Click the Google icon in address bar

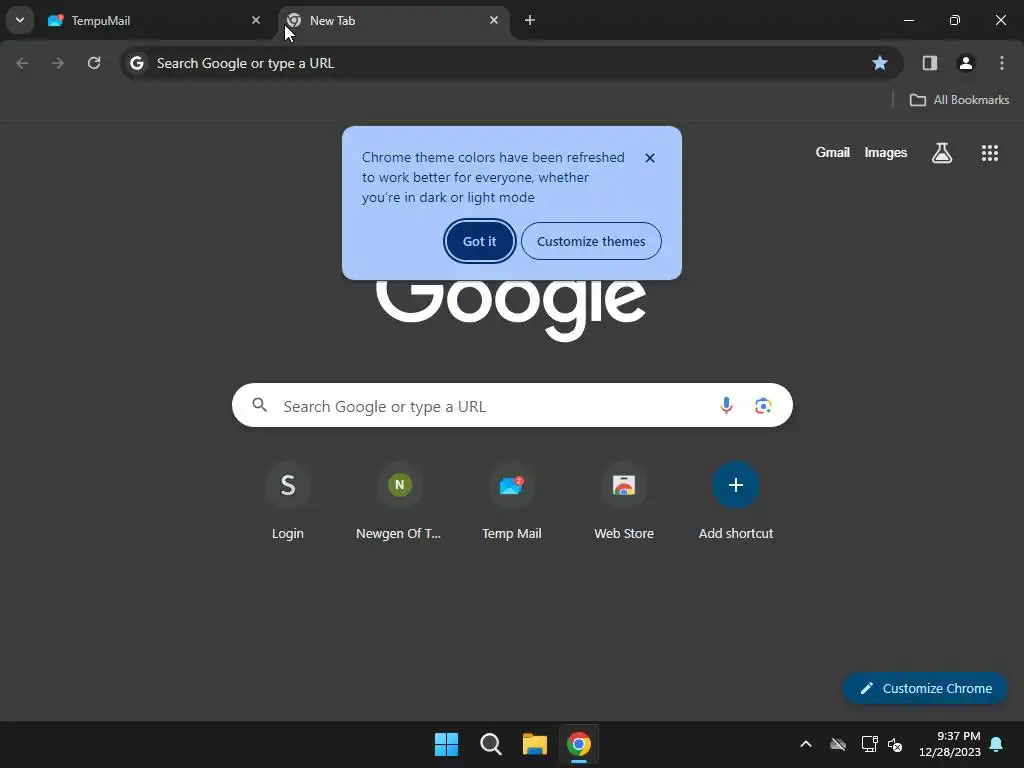pos(136,63)
